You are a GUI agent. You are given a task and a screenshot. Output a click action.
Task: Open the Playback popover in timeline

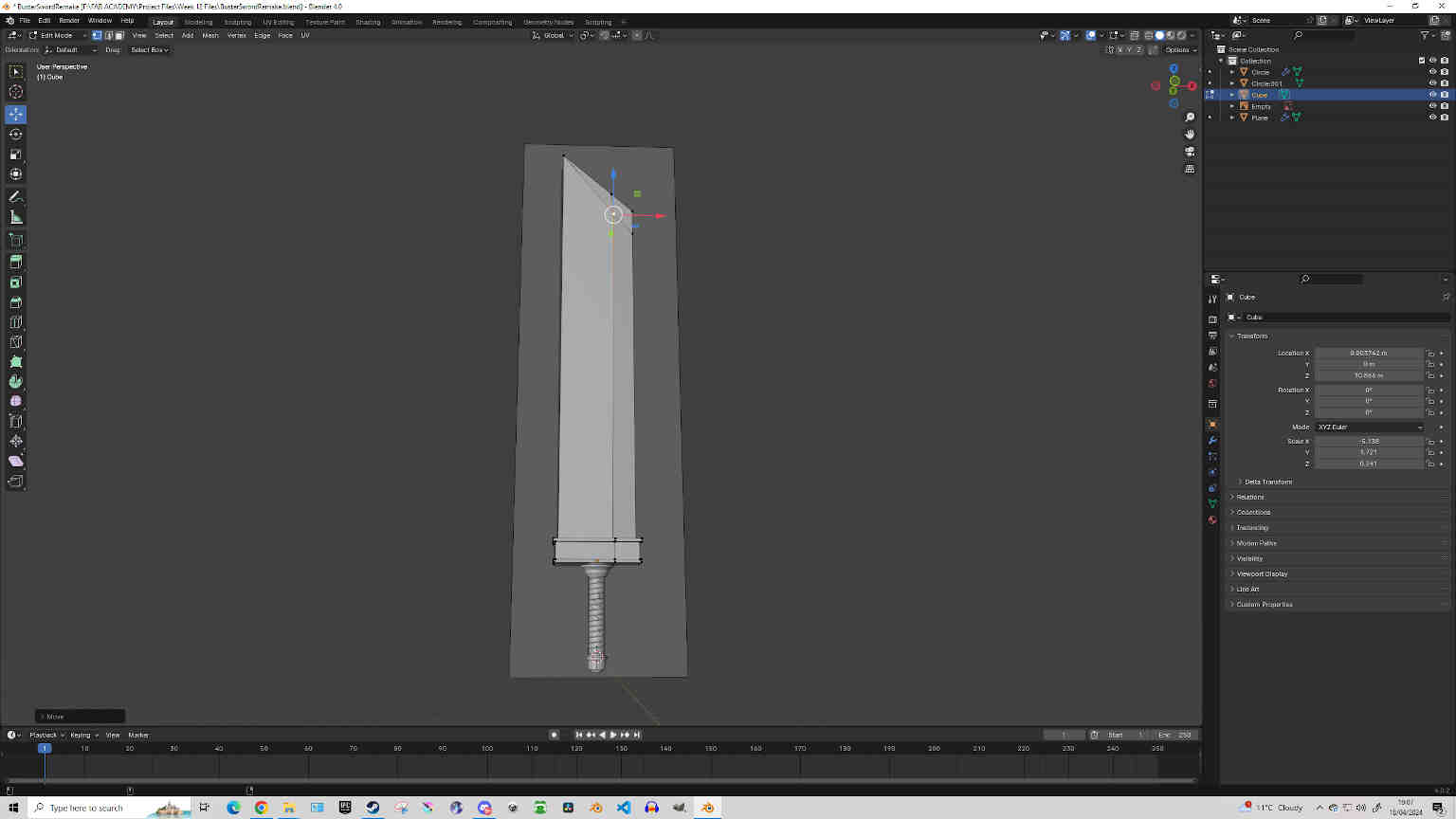(46, 735)
